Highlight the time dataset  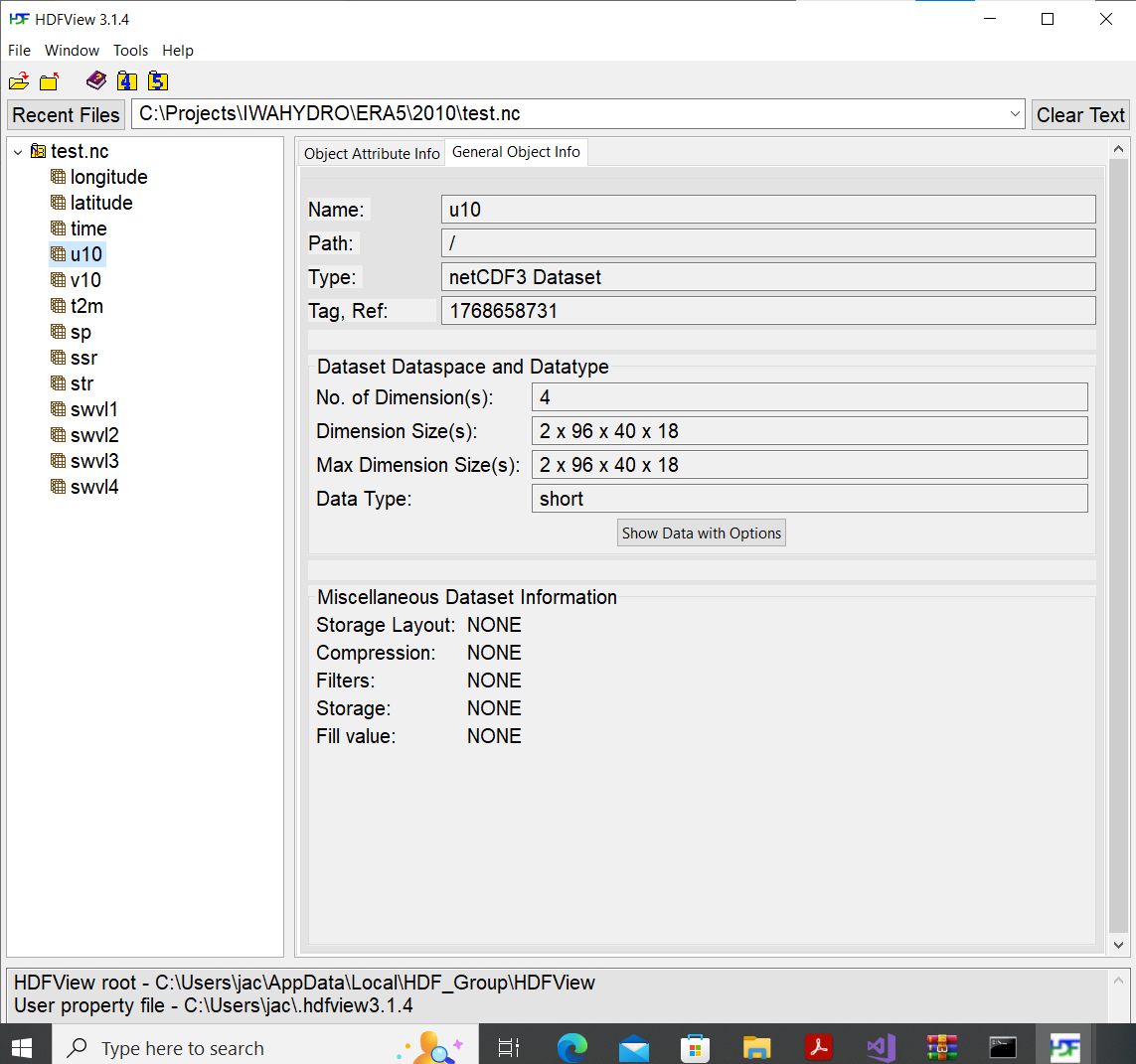pos(87,228)
